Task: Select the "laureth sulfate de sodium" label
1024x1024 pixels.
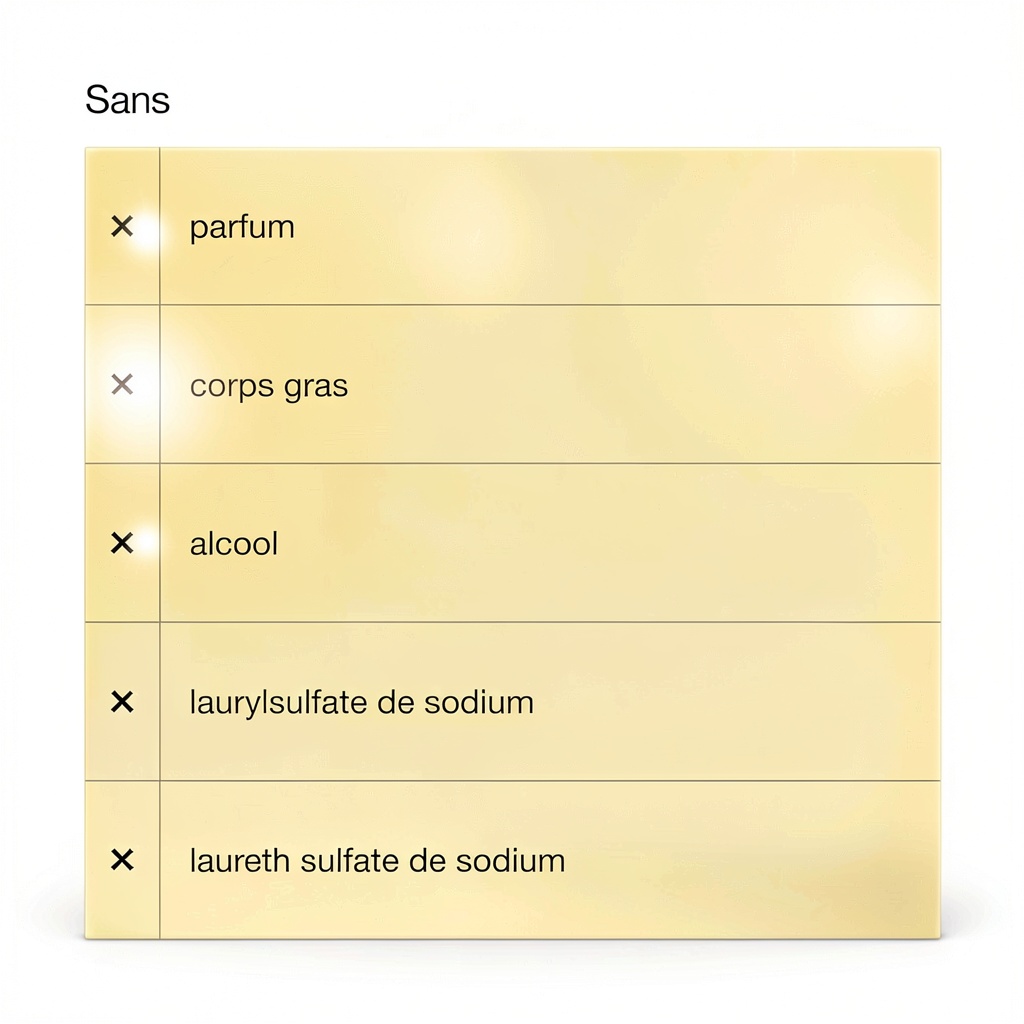Action: (377, 860)
